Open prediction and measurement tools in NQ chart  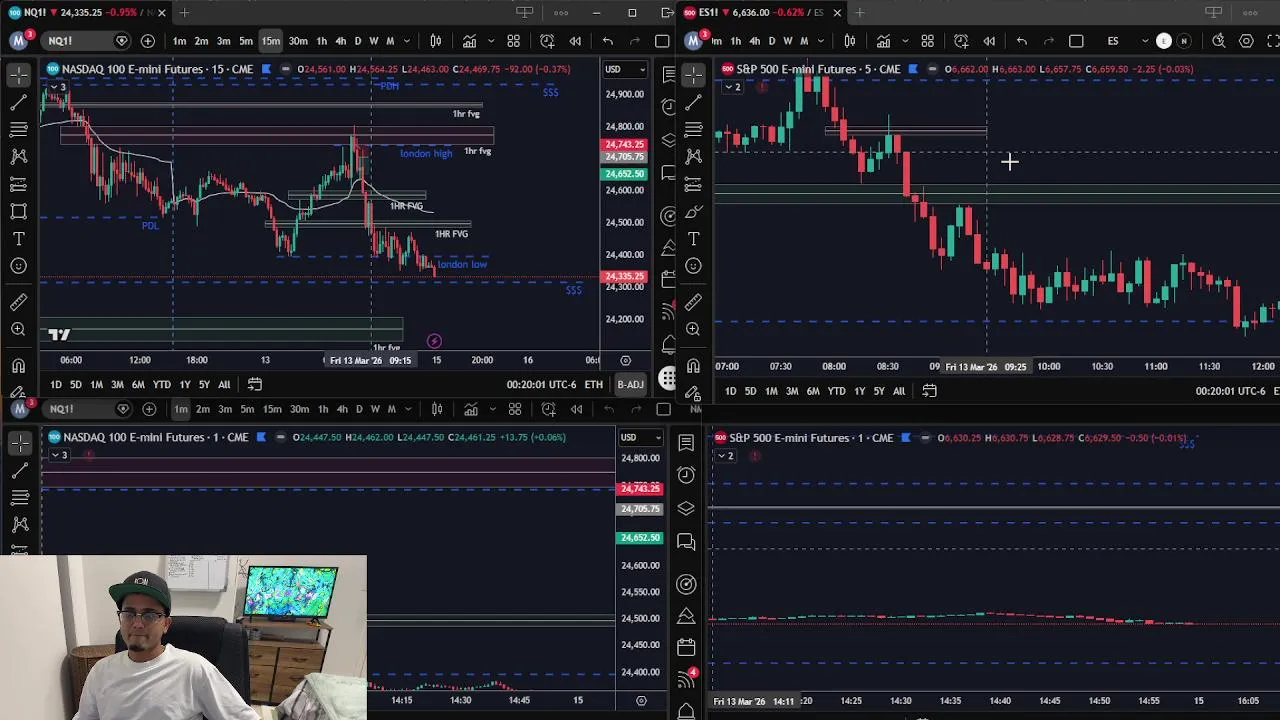[x=18, y=184]
